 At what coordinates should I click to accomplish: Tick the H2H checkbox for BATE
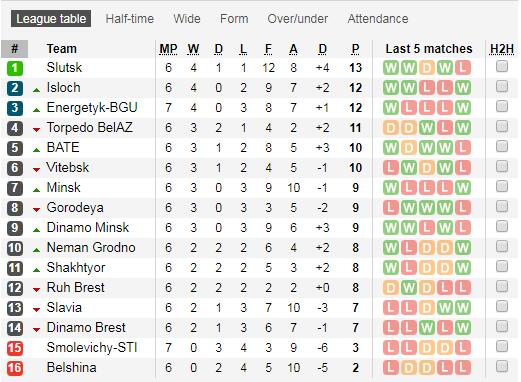point(502,146)
